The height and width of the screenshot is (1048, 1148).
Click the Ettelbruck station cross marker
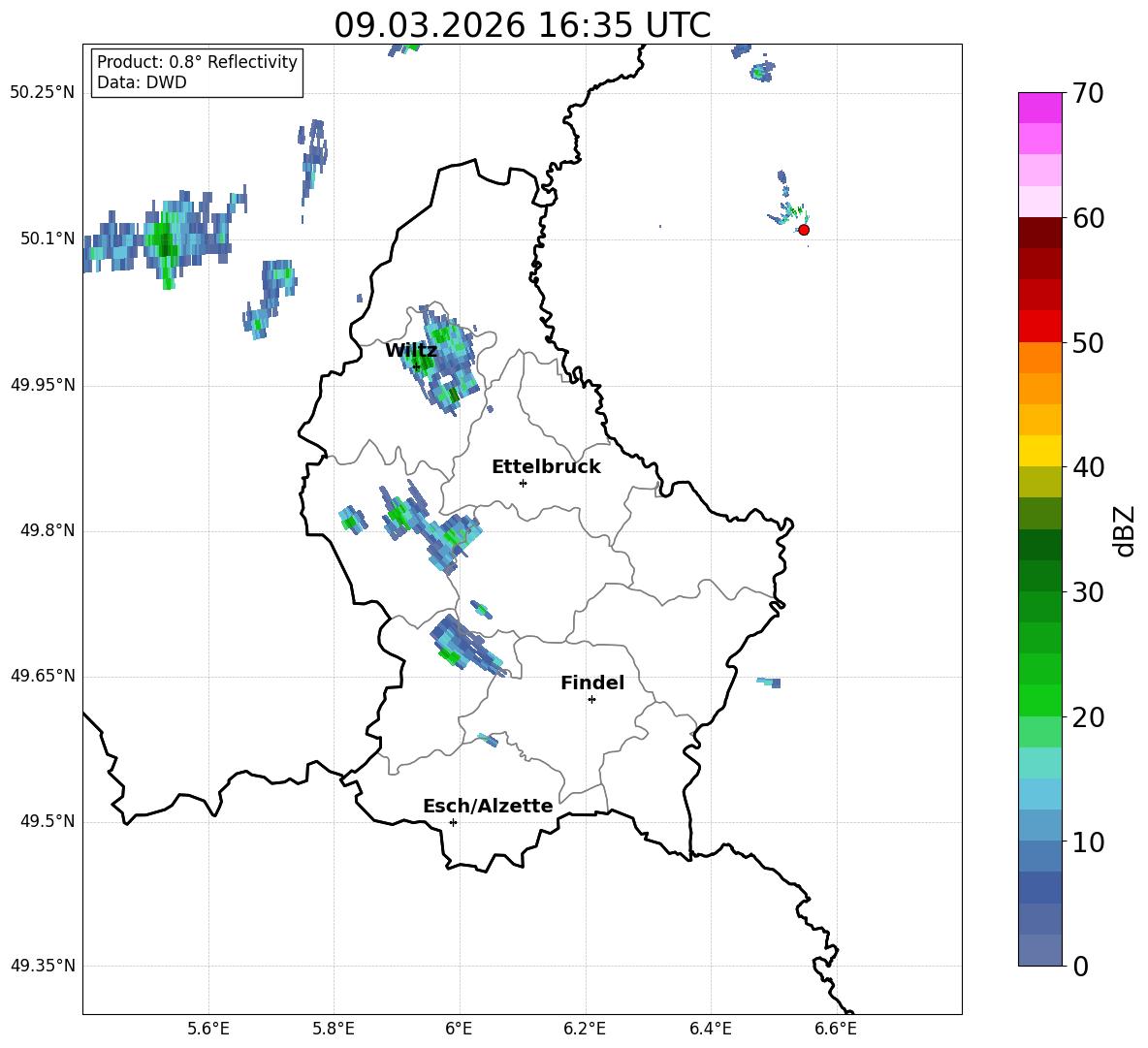coord(523,483)
